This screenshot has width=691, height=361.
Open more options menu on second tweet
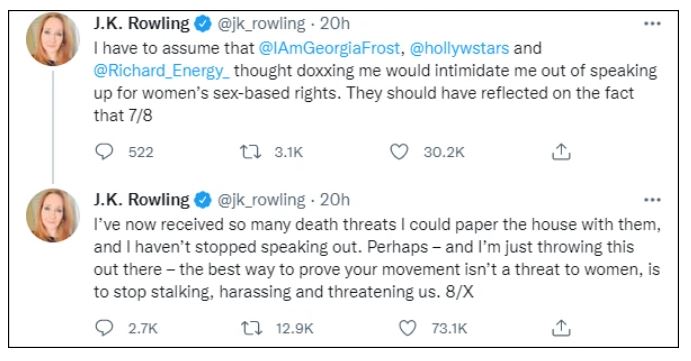coord(652,200)
